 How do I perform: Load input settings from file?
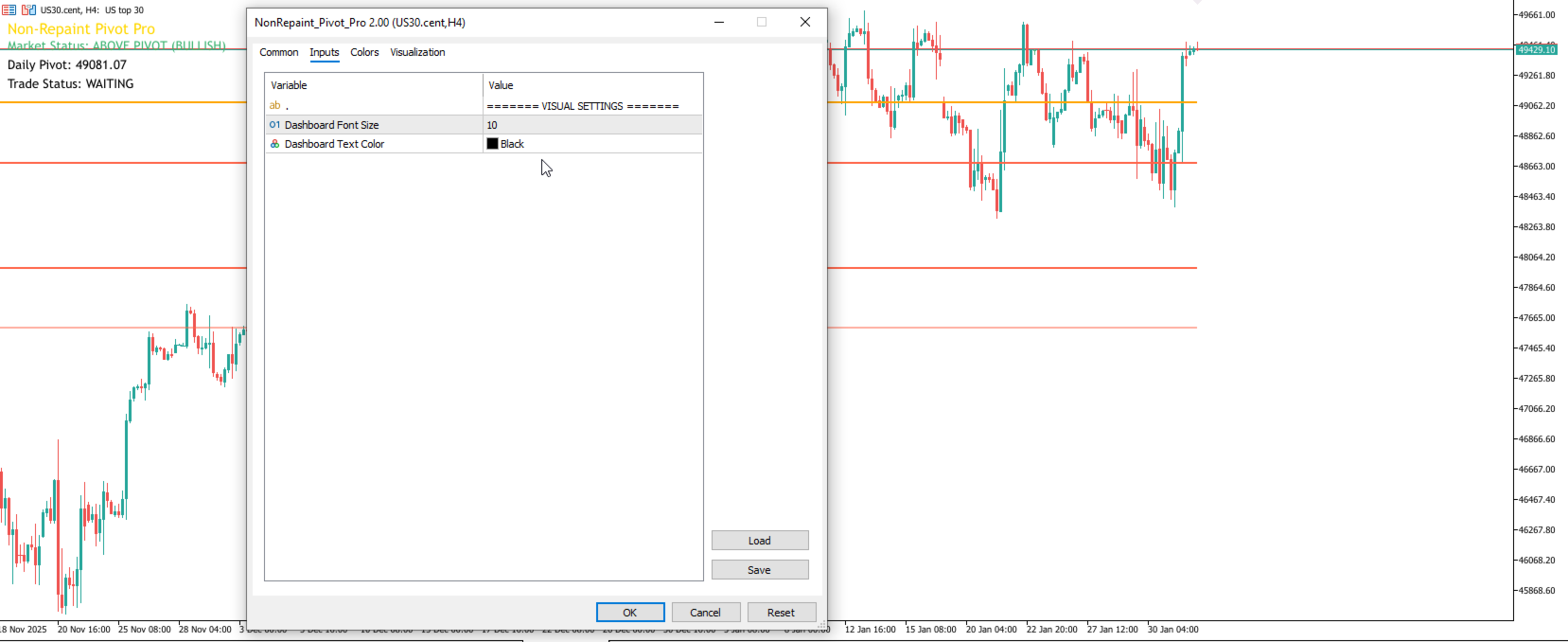(x=760, y=541)
